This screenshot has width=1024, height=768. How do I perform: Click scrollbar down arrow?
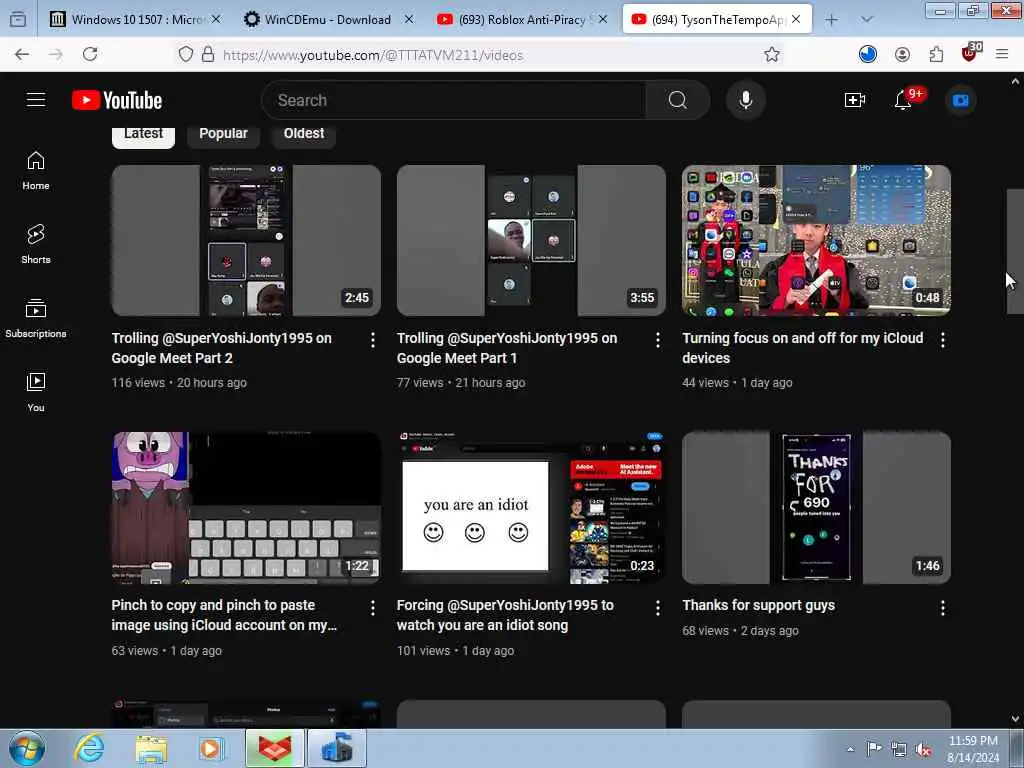pos(1015,719)
